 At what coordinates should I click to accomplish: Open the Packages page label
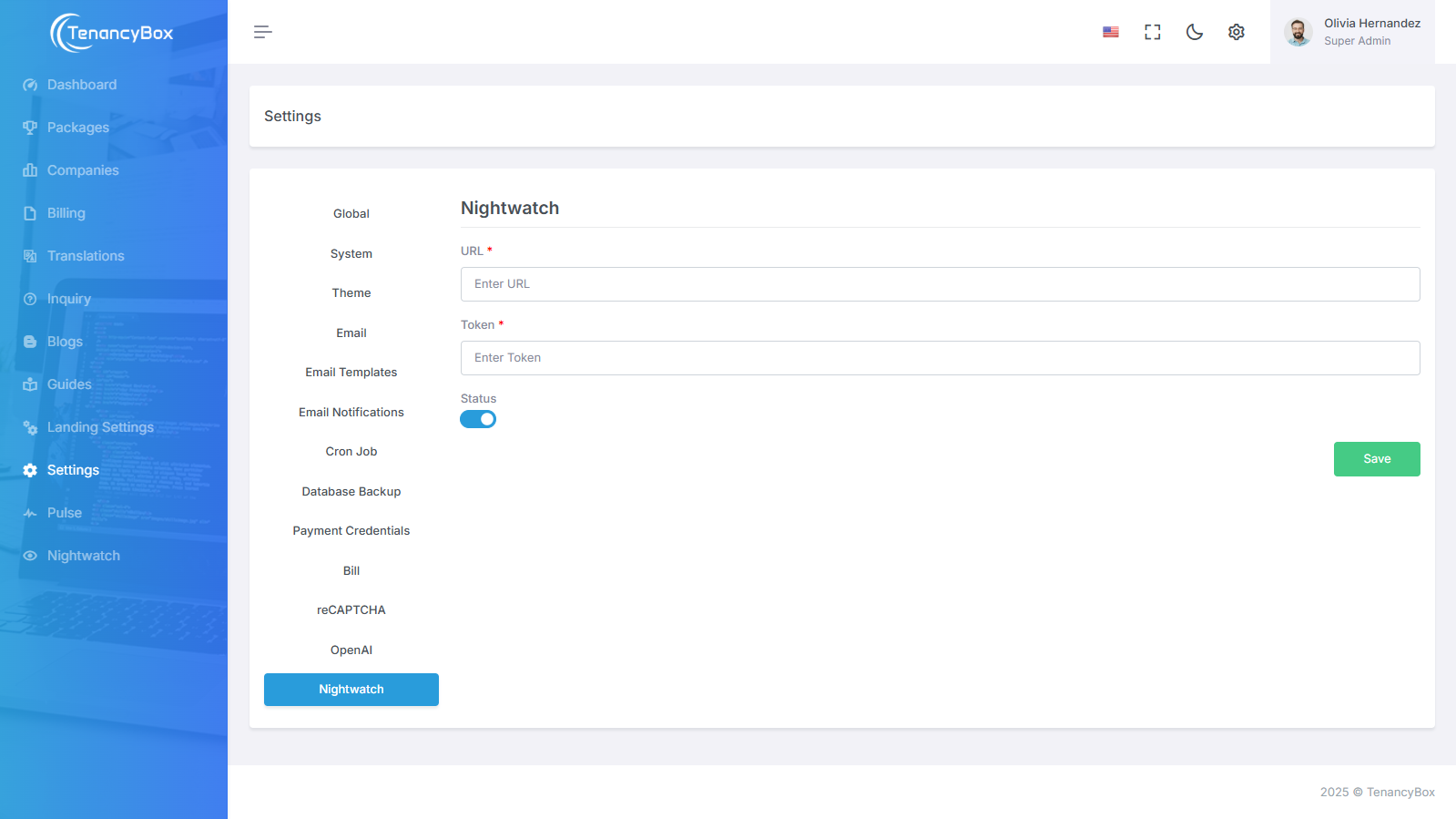[x=78, y=128]
